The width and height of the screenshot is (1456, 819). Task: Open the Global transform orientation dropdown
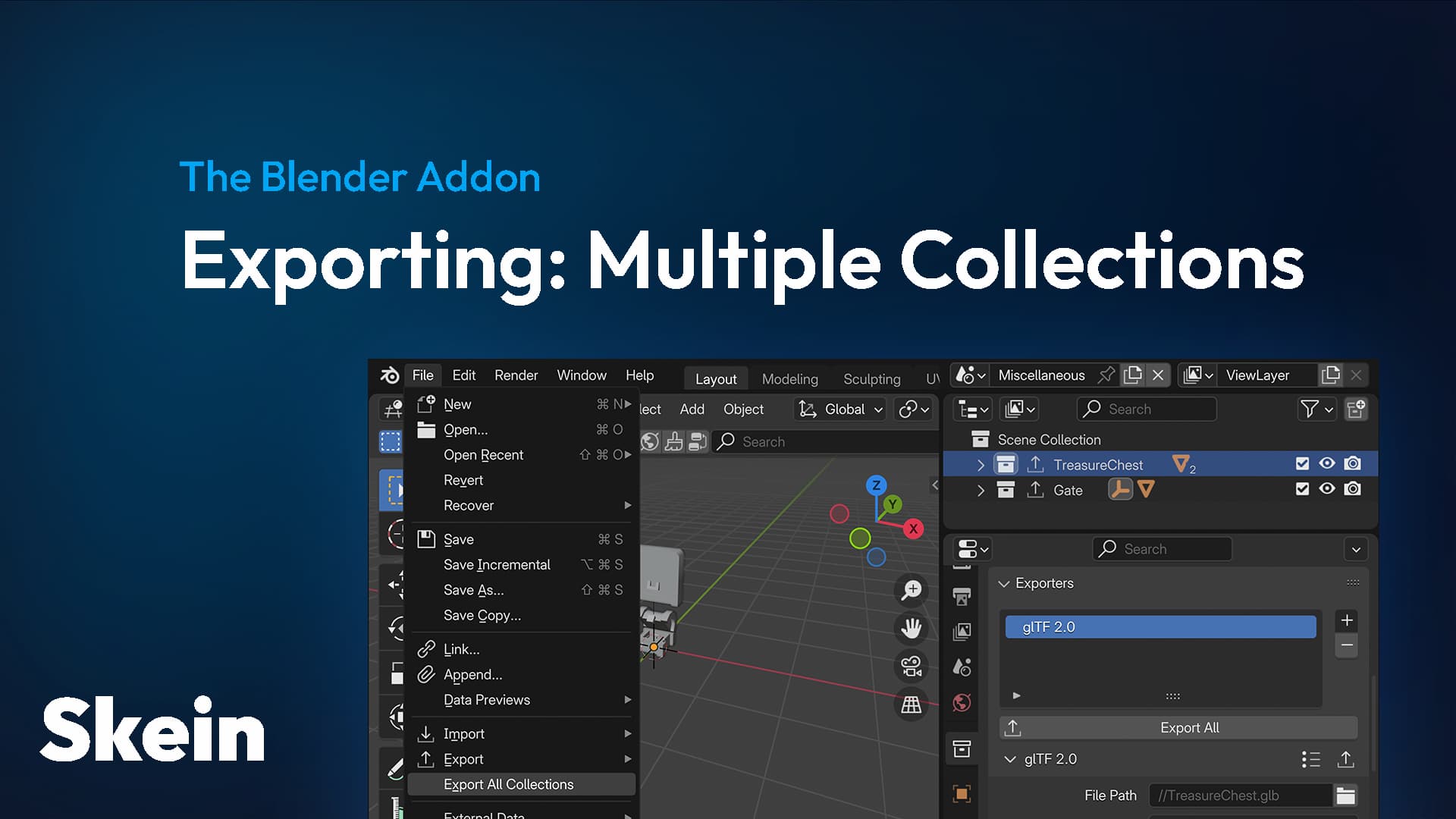pyautogui.click(x=842, y=409)
